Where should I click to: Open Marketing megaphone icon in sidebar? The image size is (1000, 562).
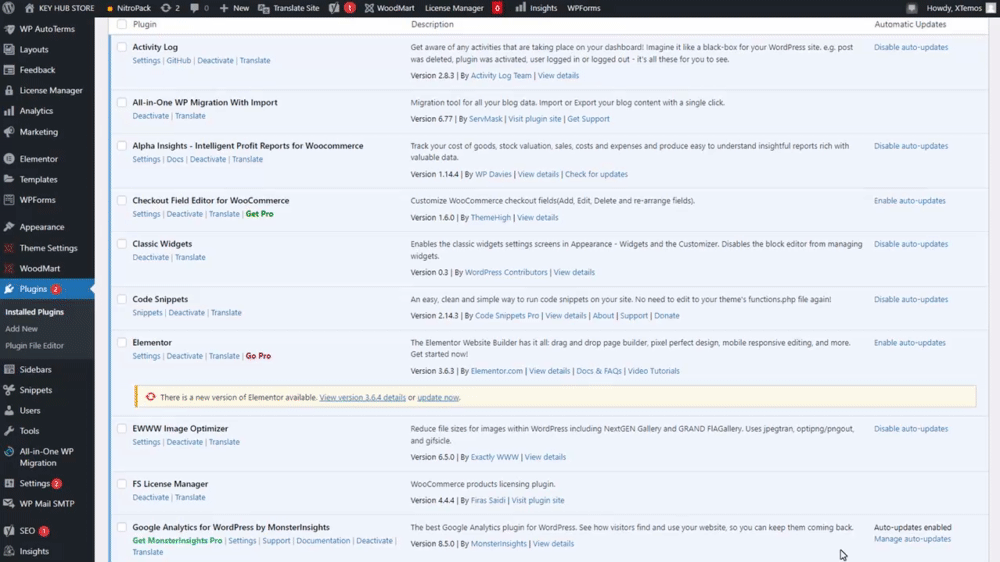click(9, 132)
